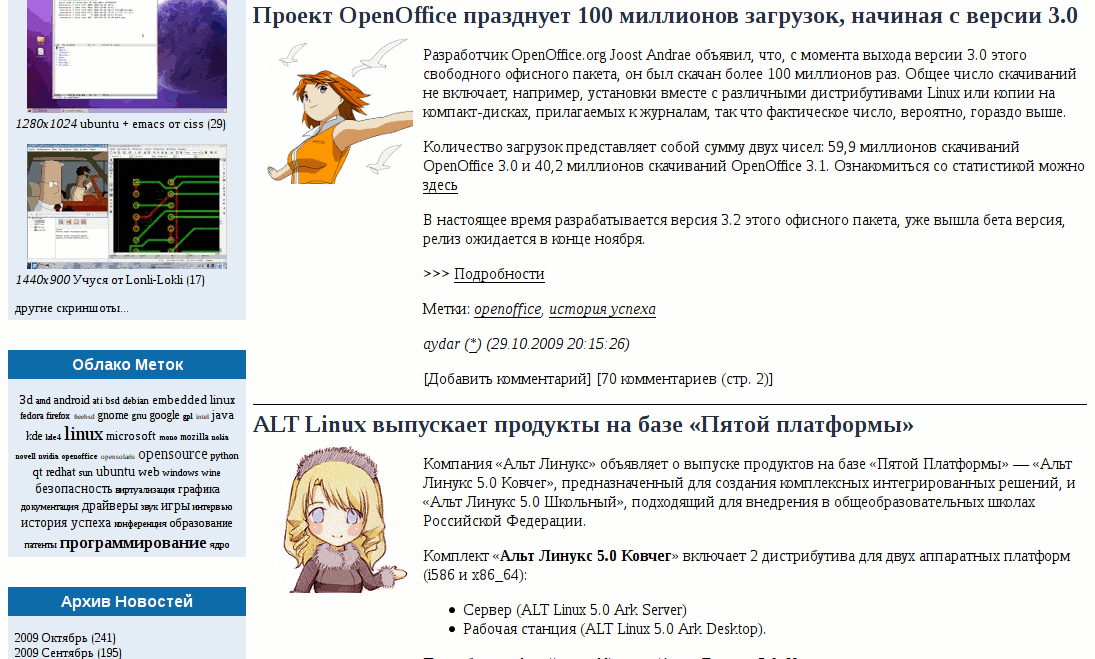Open the OpenOffice 100 million downloads headline
The width and height of the screenshot is (1095, 659).
[x=665, y=15]
